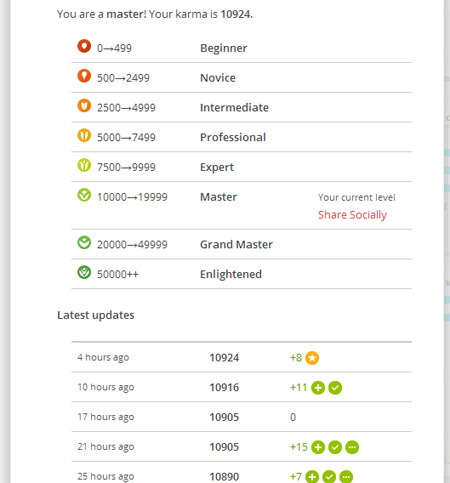450x483 pixels.
Task: Click the 10924 karma total in updates
Action: [x=224, y=358]
